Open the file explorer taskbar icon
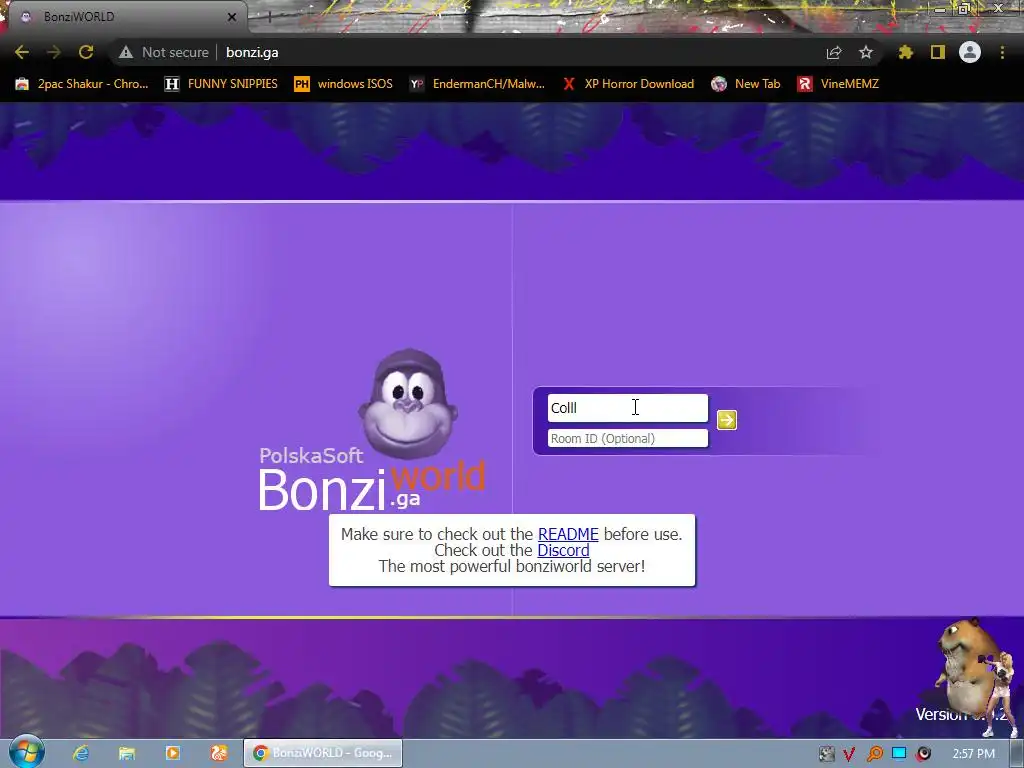This screenshot has width=1024, height=768. pos(127,753)
